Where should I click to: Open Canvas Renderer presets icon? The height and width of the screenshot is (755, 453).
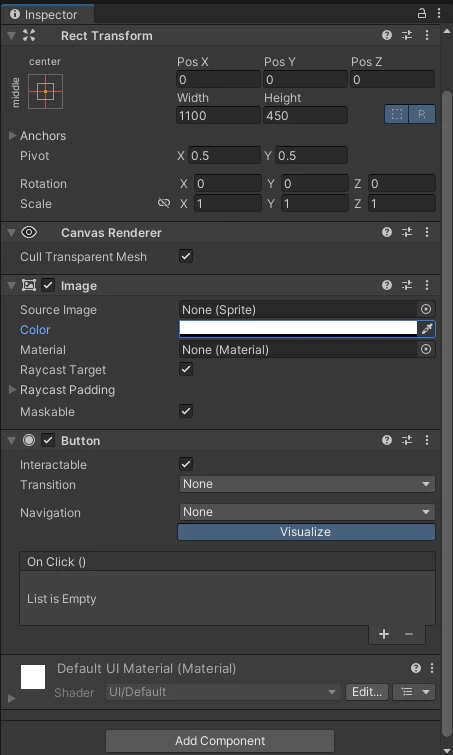(x=407, y=233)
